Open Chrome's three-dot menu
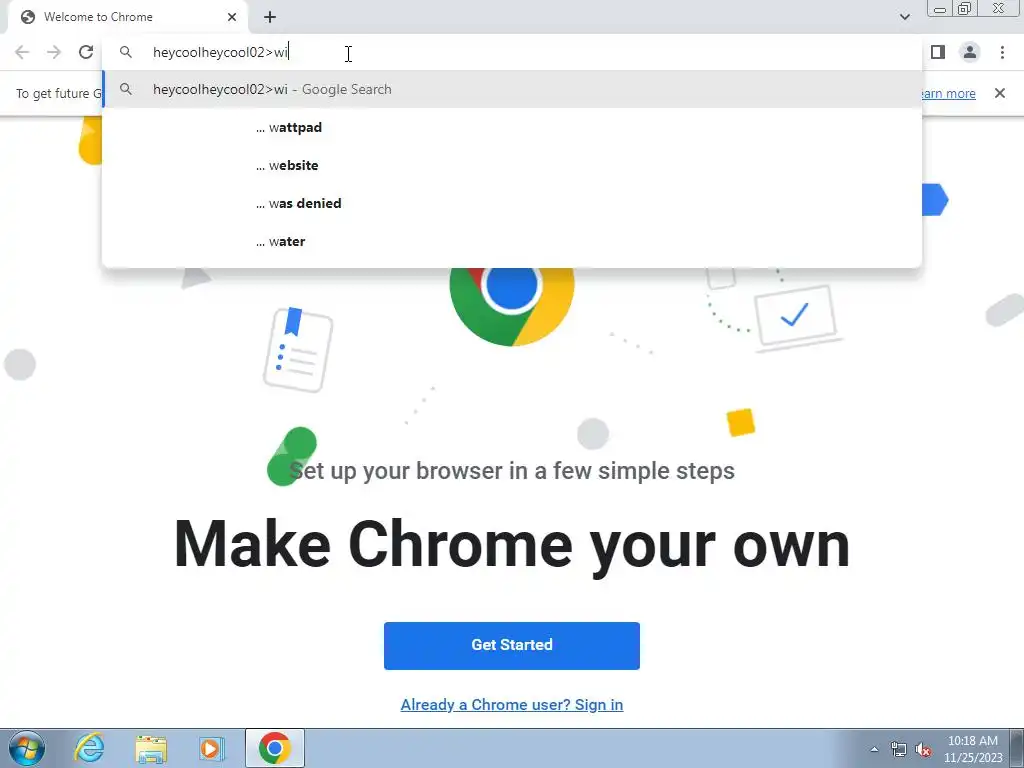The width and height of the screenshot is (1024, 768). pos(1002,52)
